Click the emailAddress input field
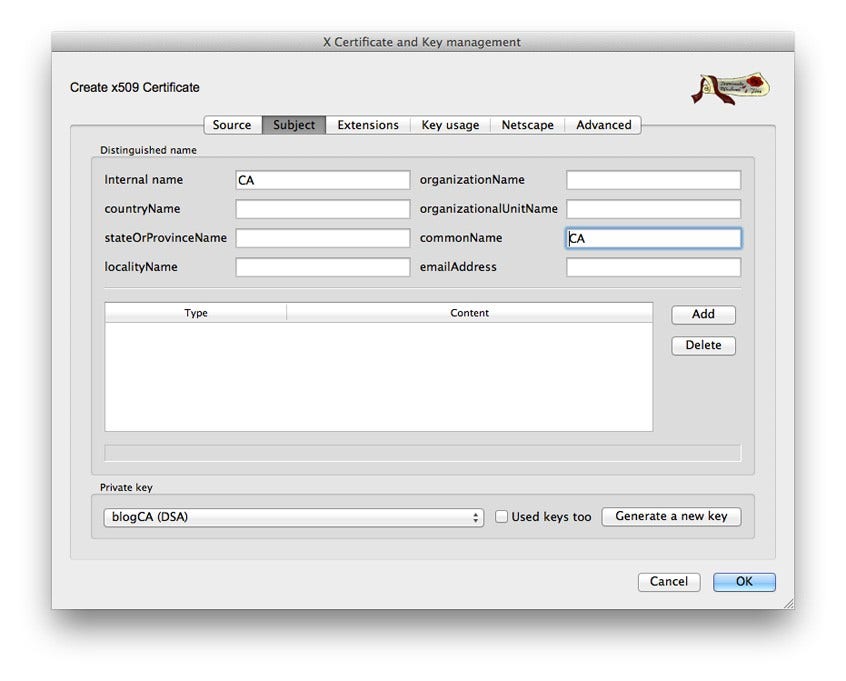Image resolution: width=846 pixels, height=681 pixels. click(653, 267)
